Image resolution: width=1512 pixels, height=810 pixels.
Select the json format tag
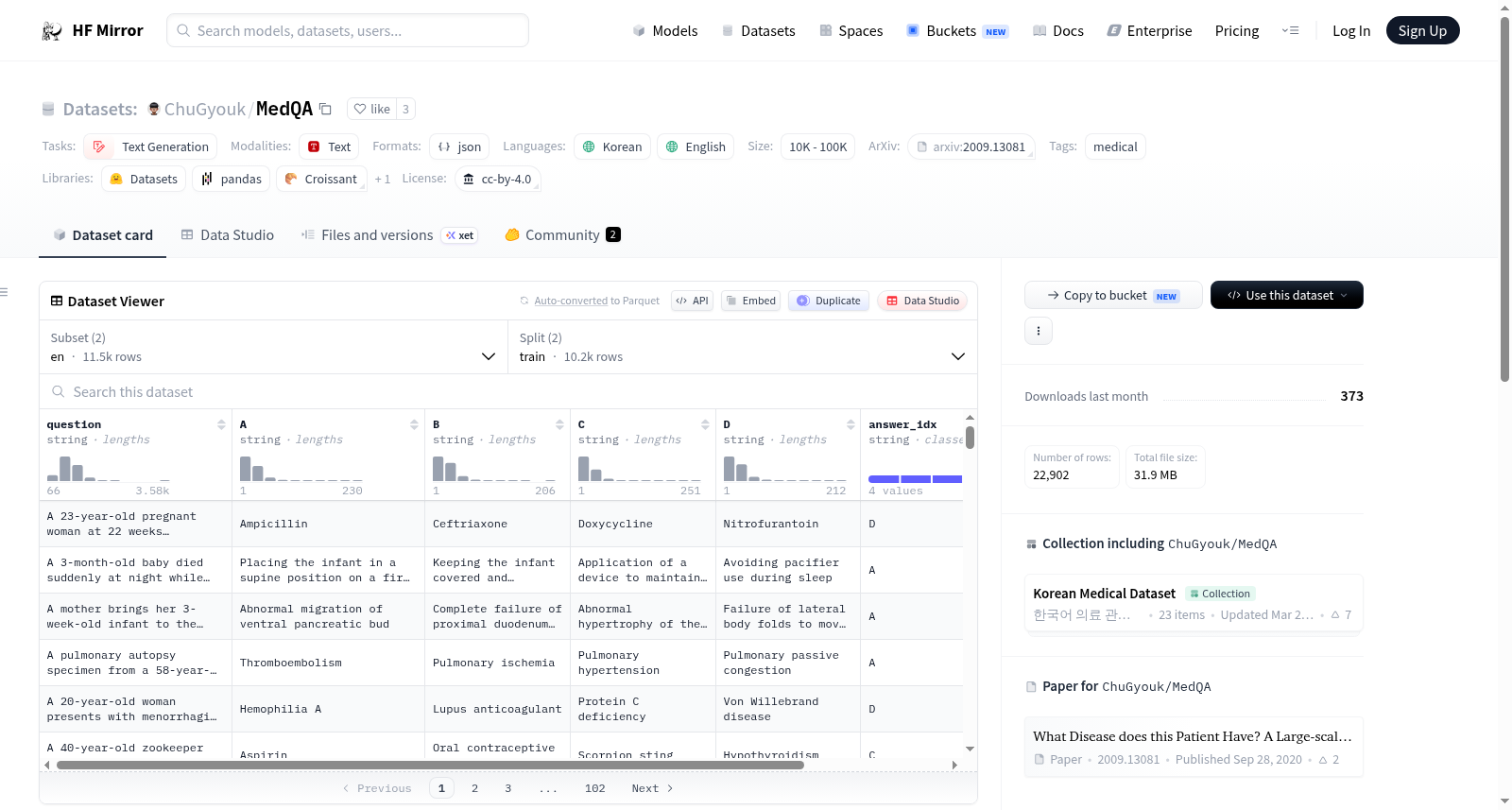pyautogui.click(x=460, y=146)
